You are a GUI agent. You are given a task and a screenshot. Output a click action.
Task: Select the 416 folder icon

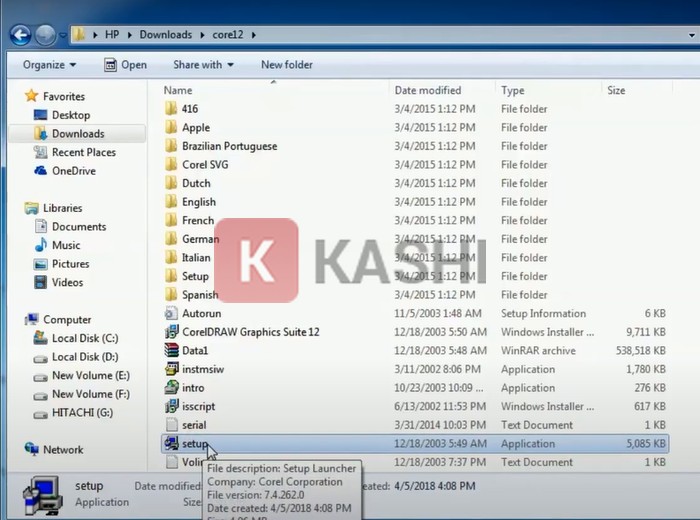[x=171, y=108]
